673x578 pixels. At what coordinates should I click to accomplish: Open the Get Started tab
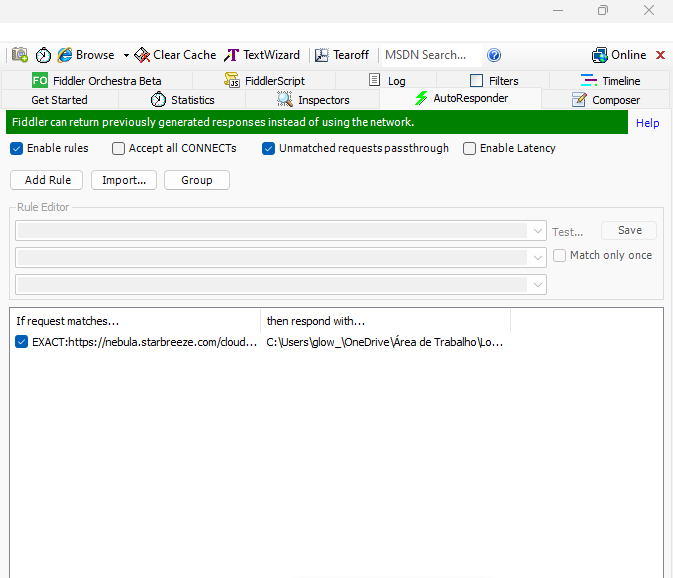(x=60, y=100)
